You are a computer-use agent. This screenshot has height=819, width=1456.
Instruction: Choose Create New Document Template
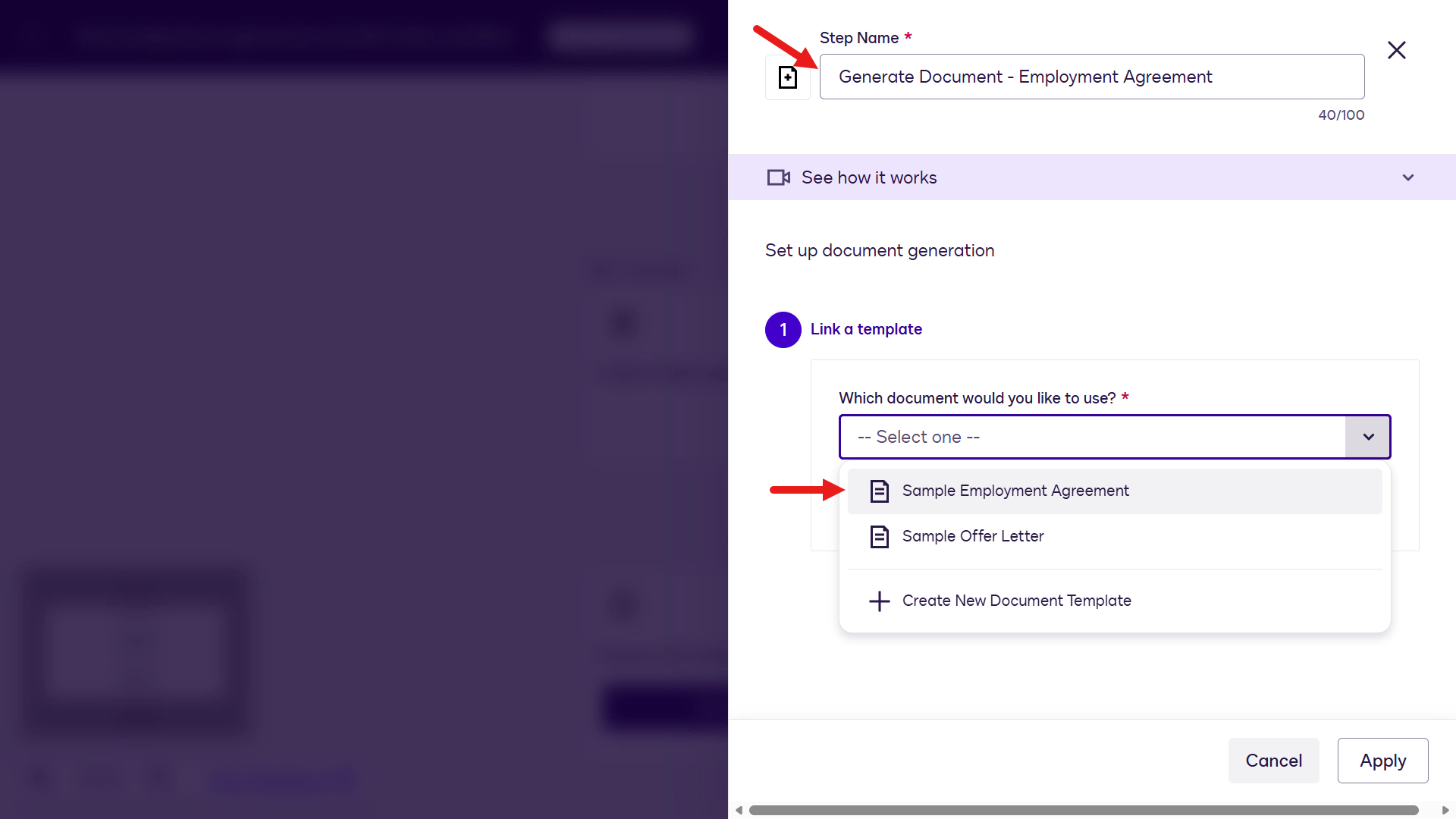coord(1115,601)
